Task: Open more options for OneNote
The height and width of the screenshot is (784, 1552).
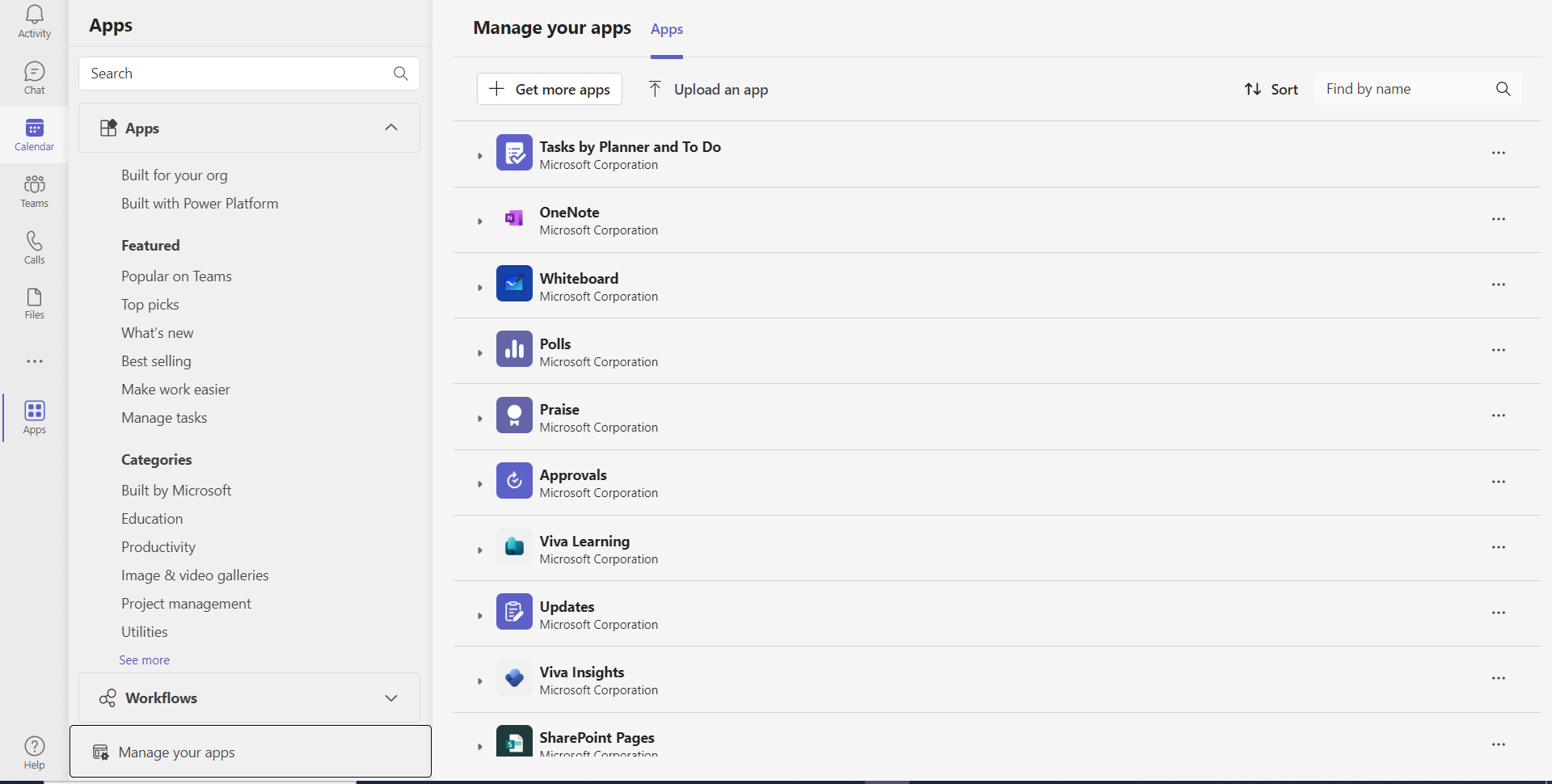Action: click(1498, 219)
